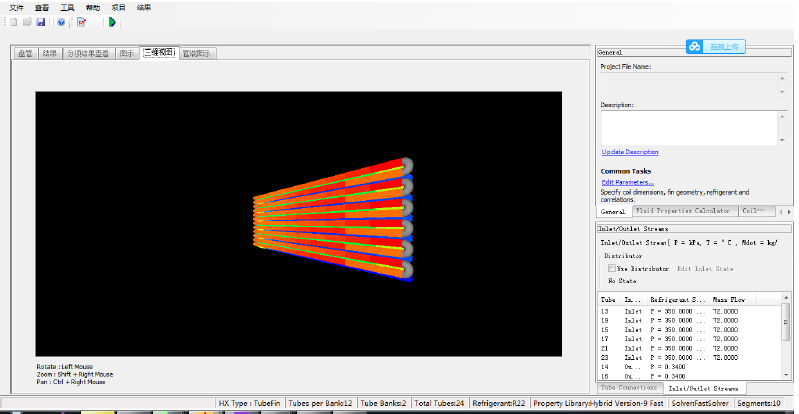Viewport: 799px width, 414px height.
Task: Click the blue cloud upload icon
Action: coord(694,46)
